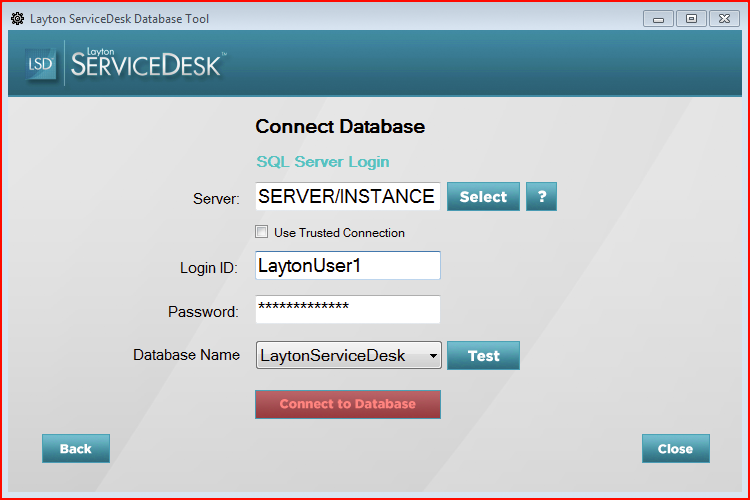This screenshot has height=500, width=750.
Task: Click the SQL Server Login heading
Action: click(x=323, y=162)
